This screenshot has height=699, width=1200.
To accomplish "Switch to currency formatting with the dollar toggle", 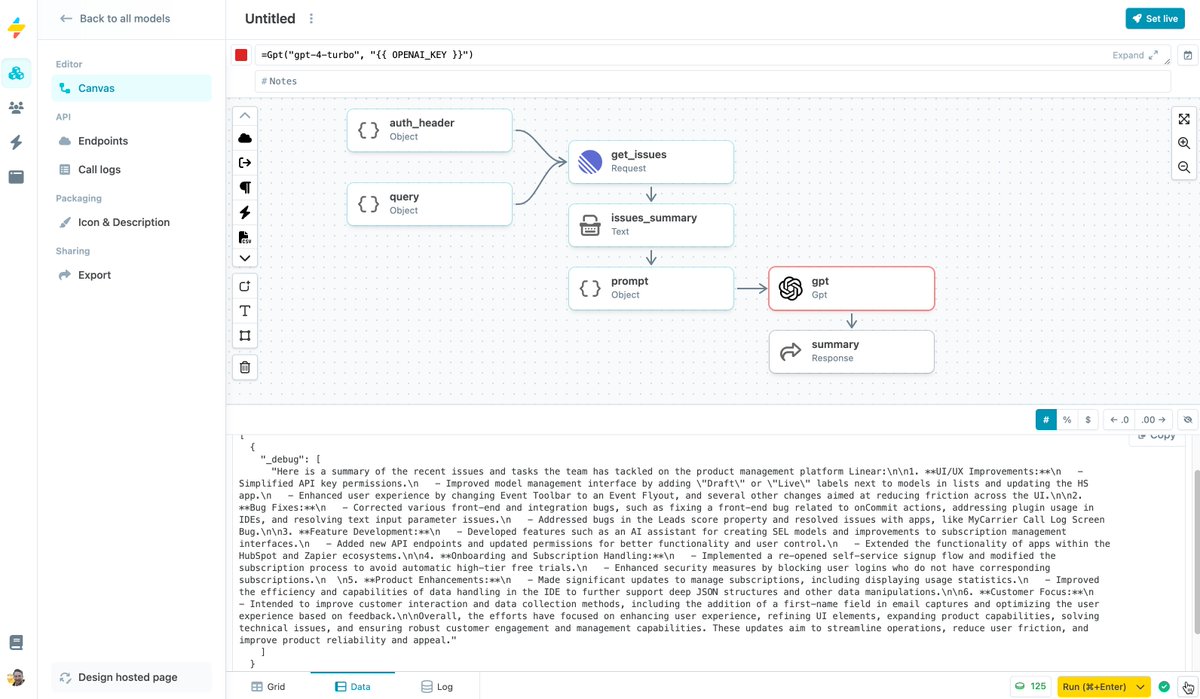I will [x=1087, y=419].
